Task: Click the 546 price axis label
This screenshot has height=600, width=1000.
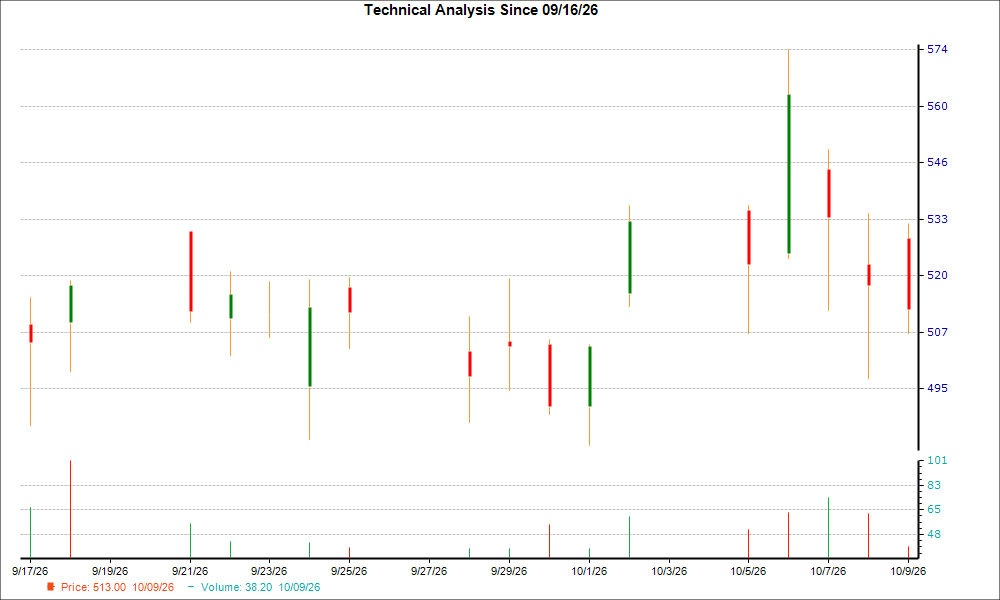Action: click(937, 163)
